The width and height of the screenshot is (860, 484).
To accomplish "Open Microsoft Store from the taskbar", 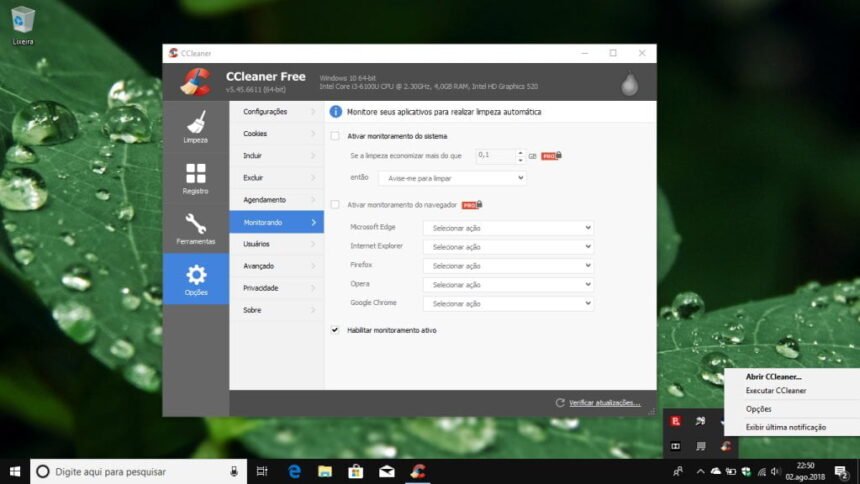I will pos(355,471).
